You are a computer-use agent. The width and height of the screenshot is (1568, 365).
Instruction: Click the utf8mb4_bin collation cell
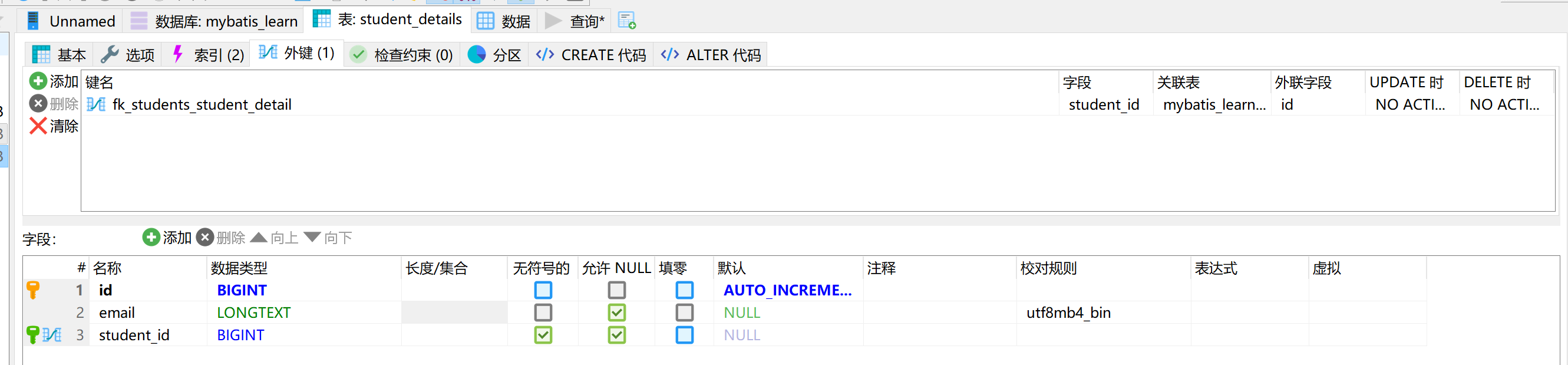click(x=1068, y=313)
